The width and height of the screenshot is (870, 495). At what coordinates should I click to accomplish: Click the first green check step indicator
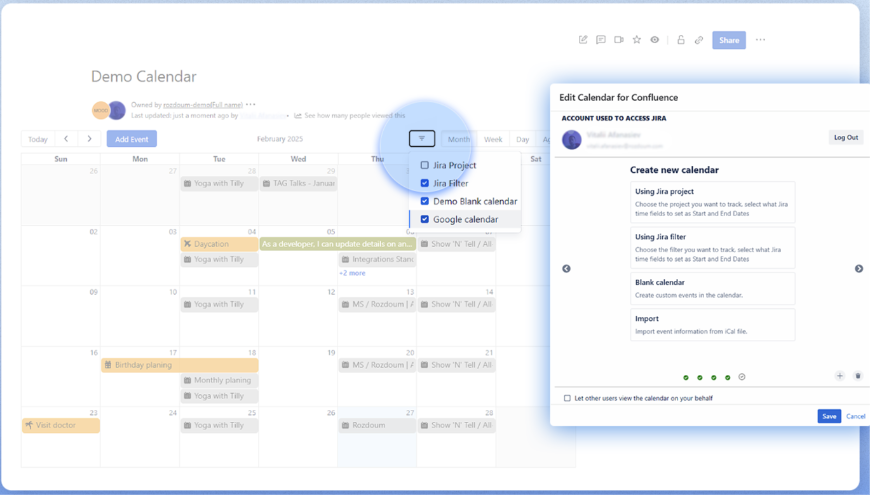pos(686,377)
